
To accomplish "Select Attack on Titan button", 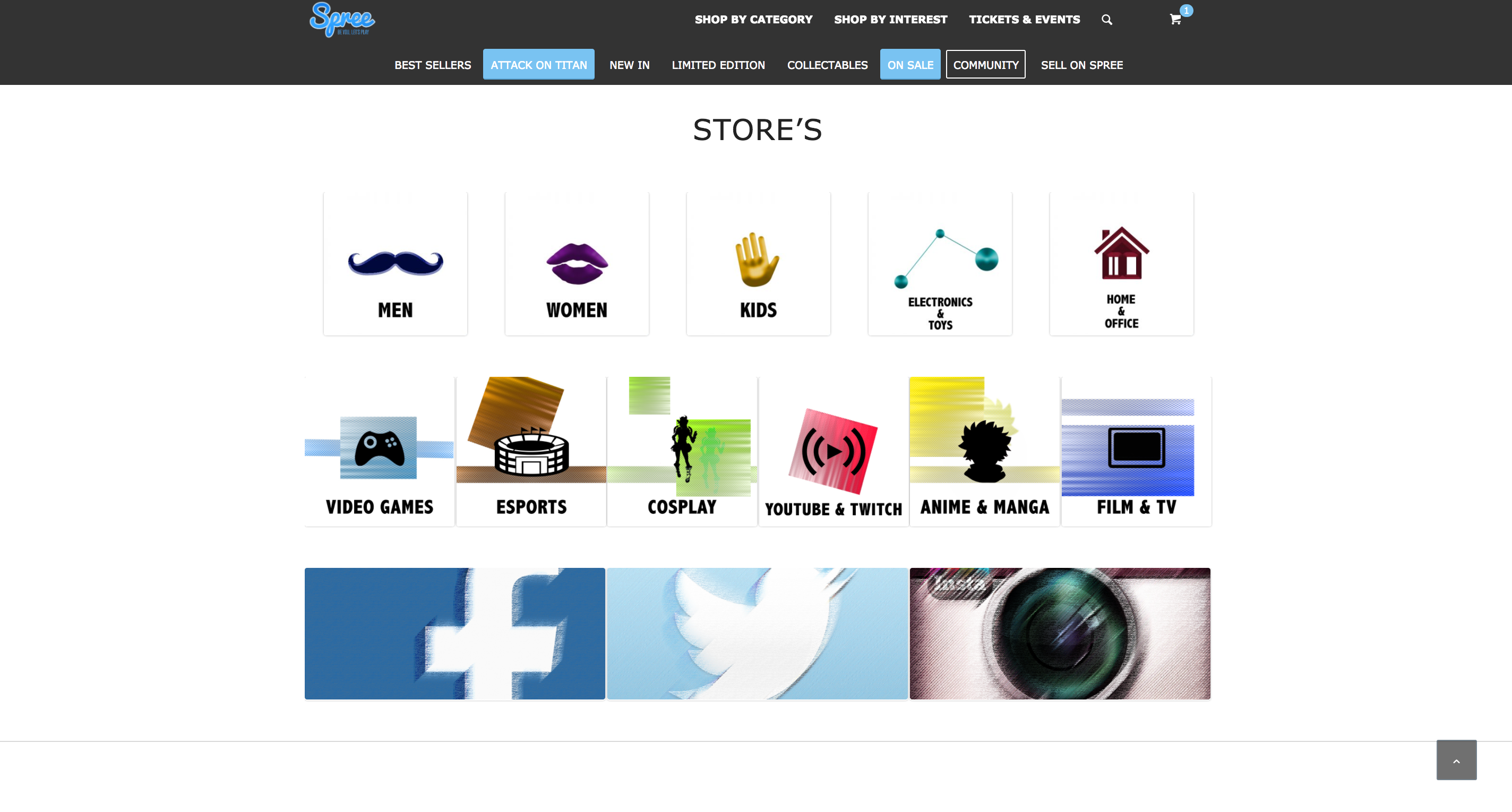I will click(539, 65).
